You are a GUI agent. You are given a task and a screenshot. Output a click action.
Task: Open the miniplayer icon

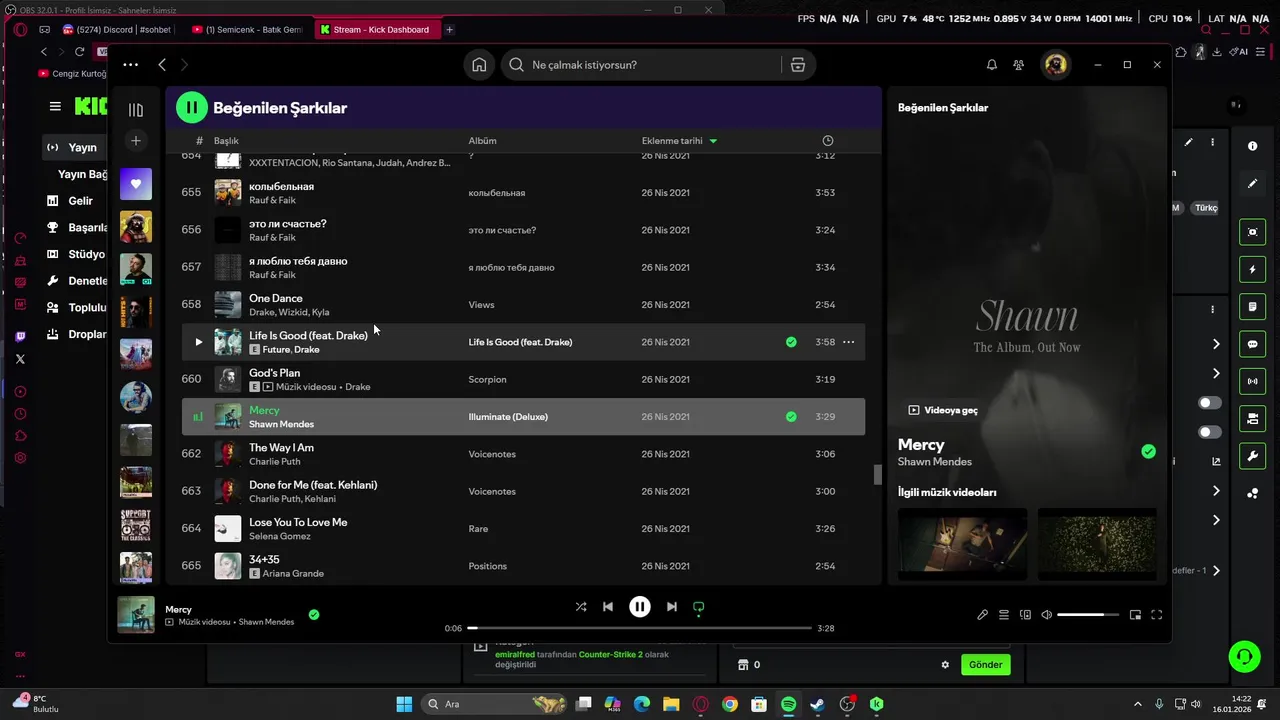[1135, 615]
